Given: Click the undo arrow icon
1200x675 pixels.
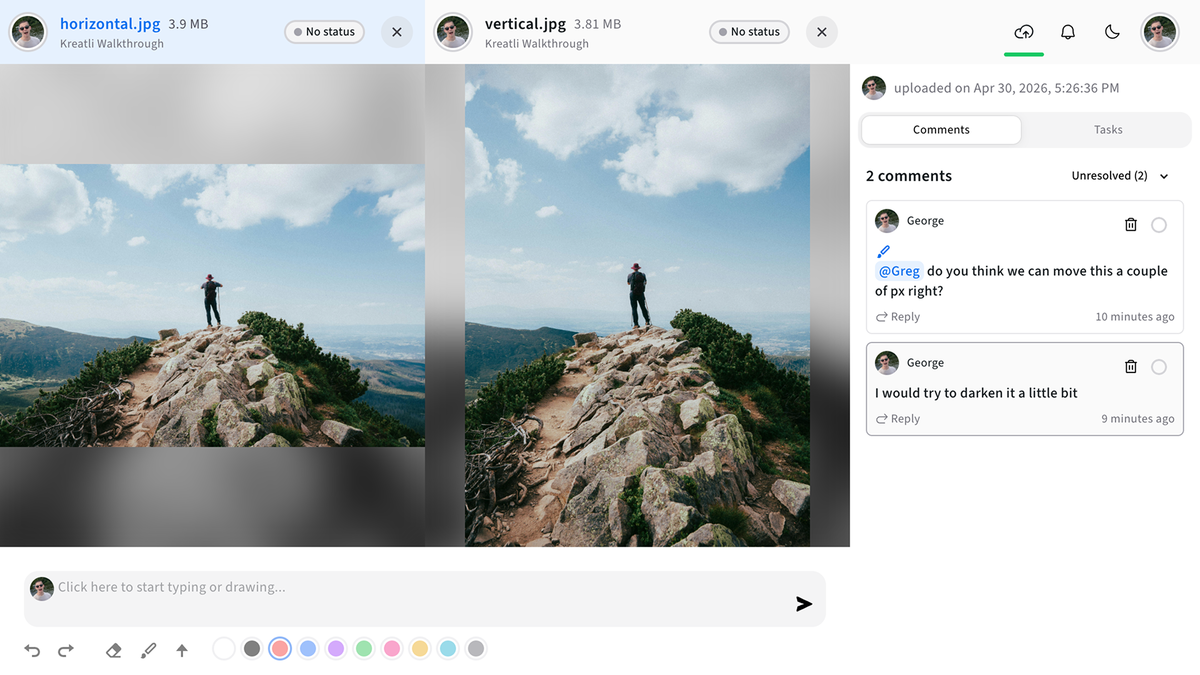Looking at the screenshot, I should tap(32, 650).
